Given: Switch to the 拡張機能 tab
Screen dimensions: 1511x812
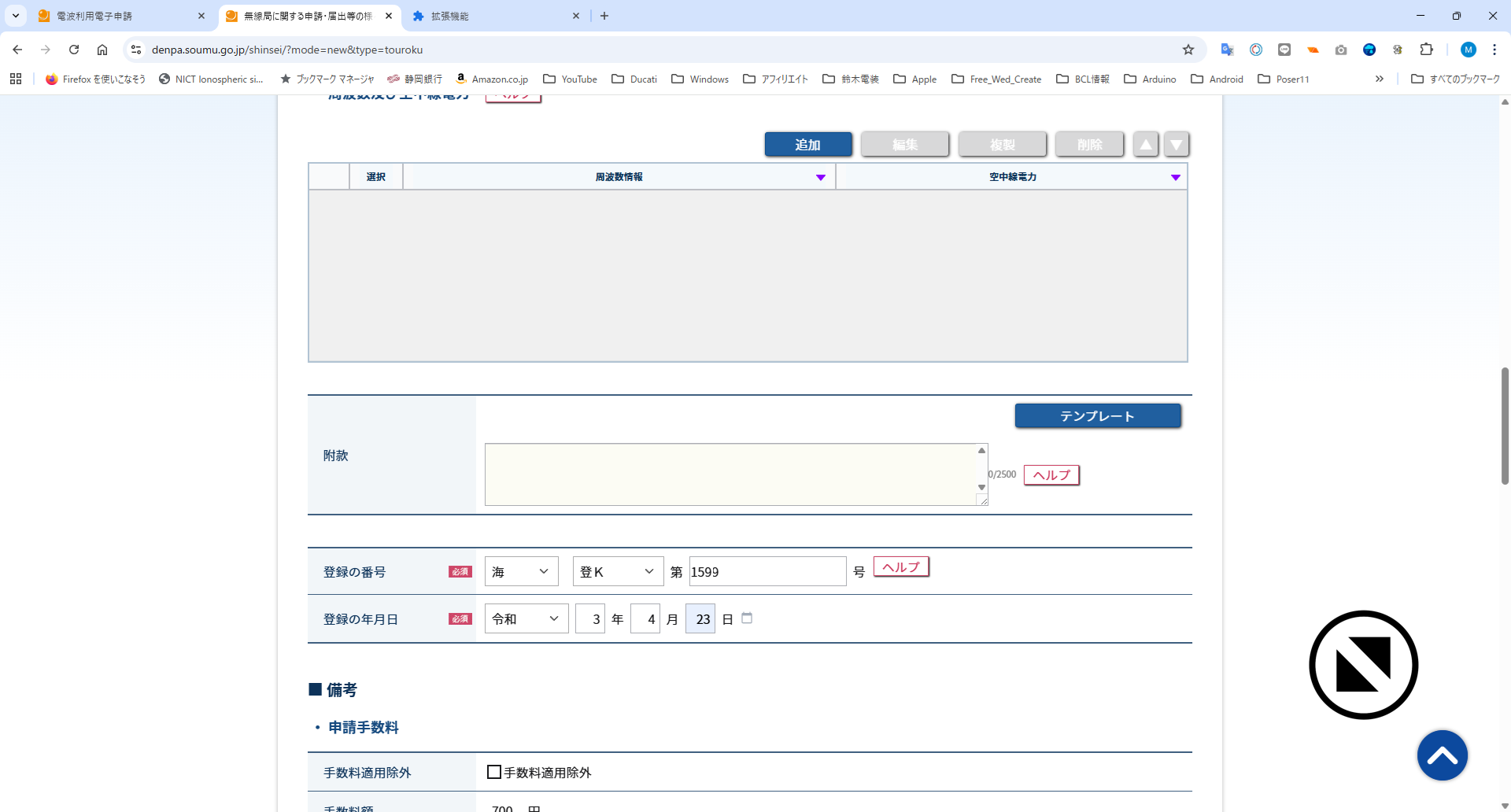Looking at the screenshot, I should point(492,16).
